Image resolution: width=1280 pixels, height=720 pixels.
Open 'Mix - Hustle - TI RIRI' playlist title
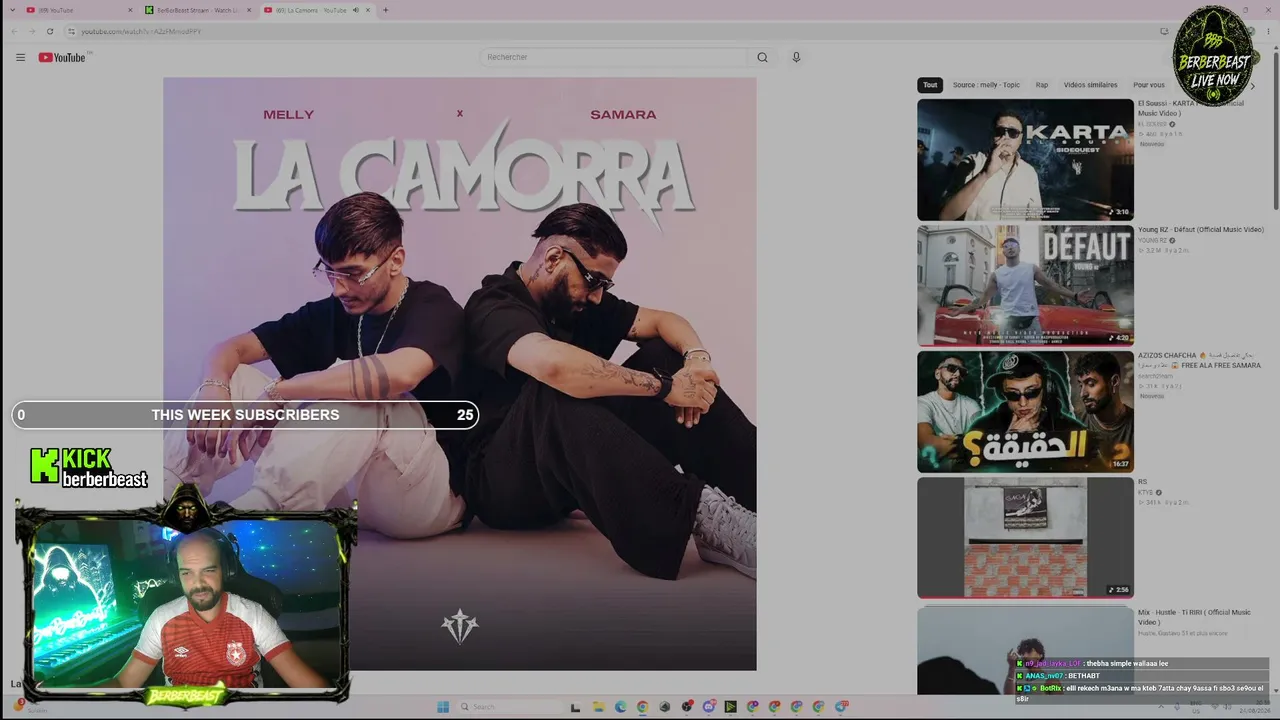(1194, 617)
